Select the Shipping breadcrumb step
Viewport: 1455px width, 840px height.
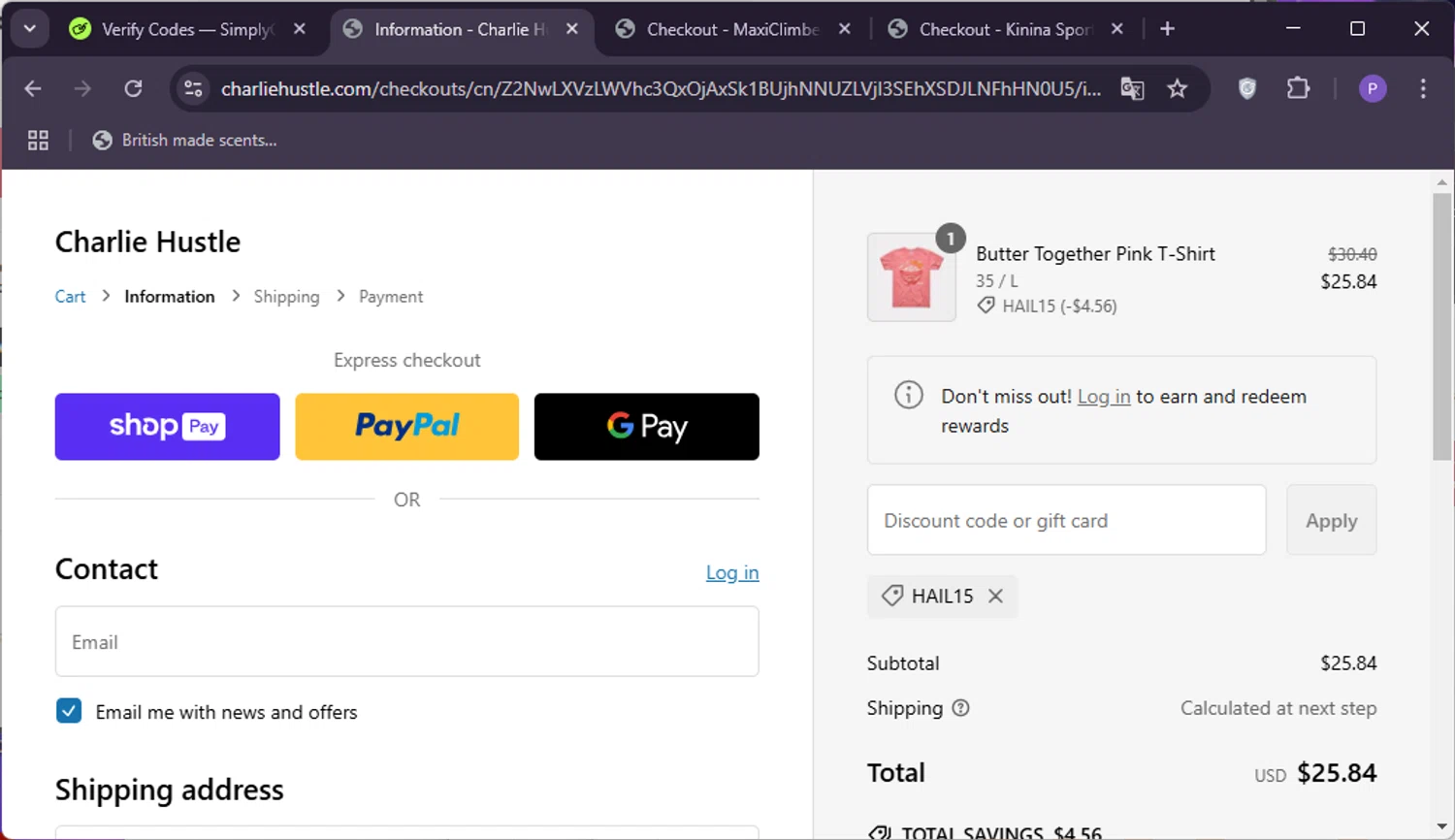[x=286, y=297]
